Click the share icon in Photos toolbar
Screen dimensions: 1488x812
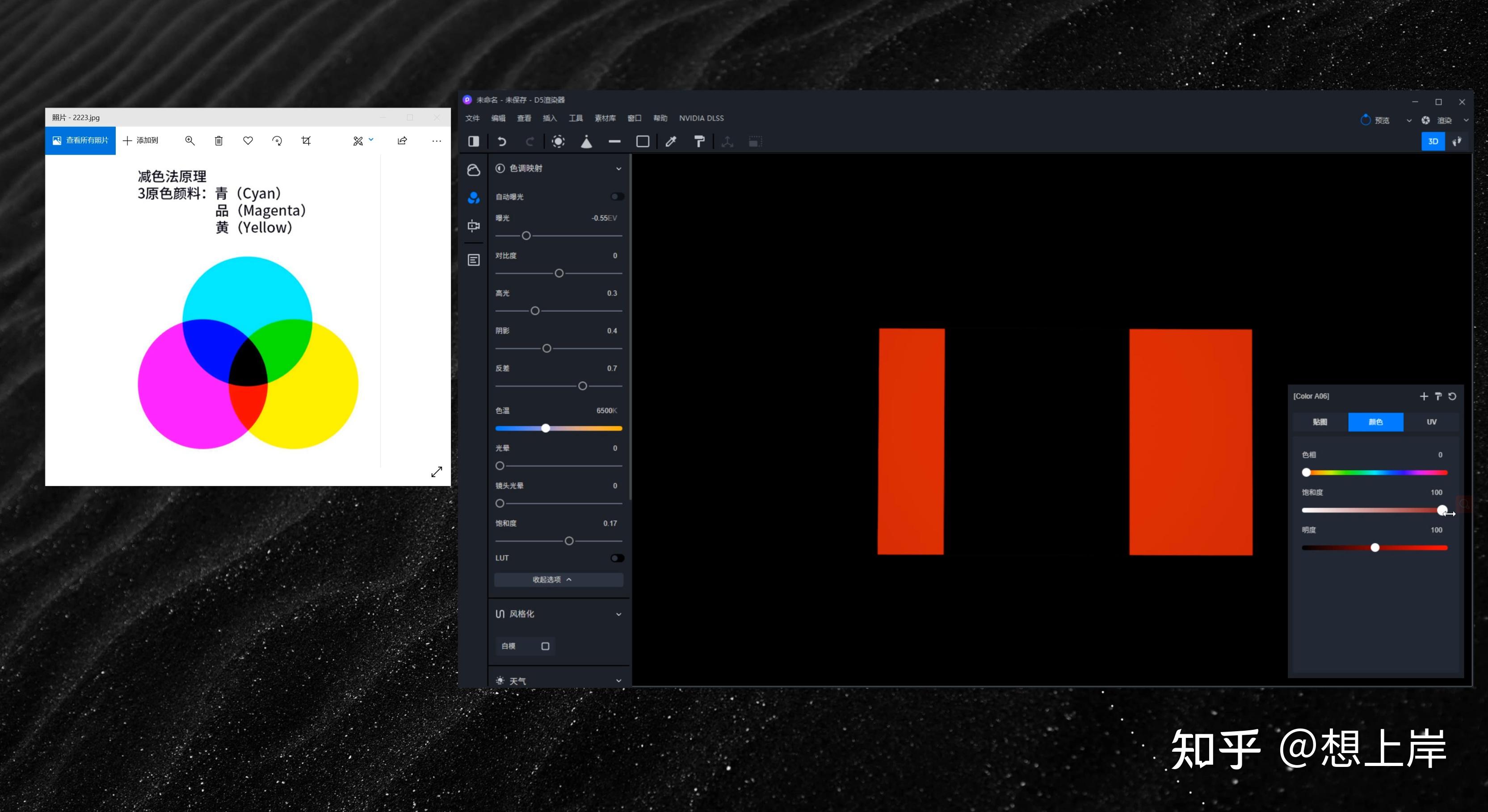pos(403,140)
